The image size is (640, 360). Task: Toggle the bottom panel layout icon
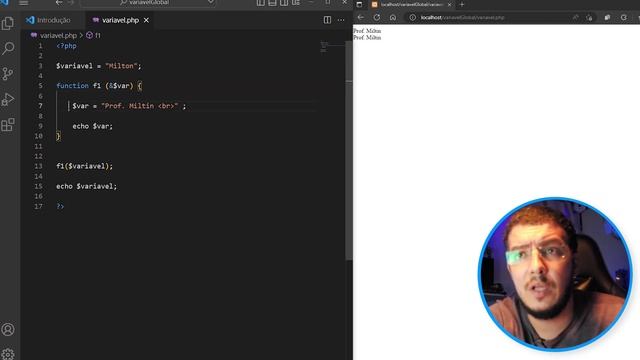(x=272, y=3)
